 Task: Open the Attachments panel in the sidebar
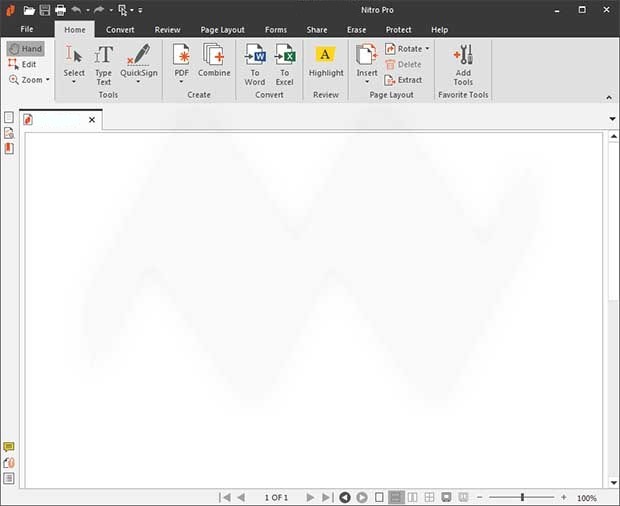point(9,463)
